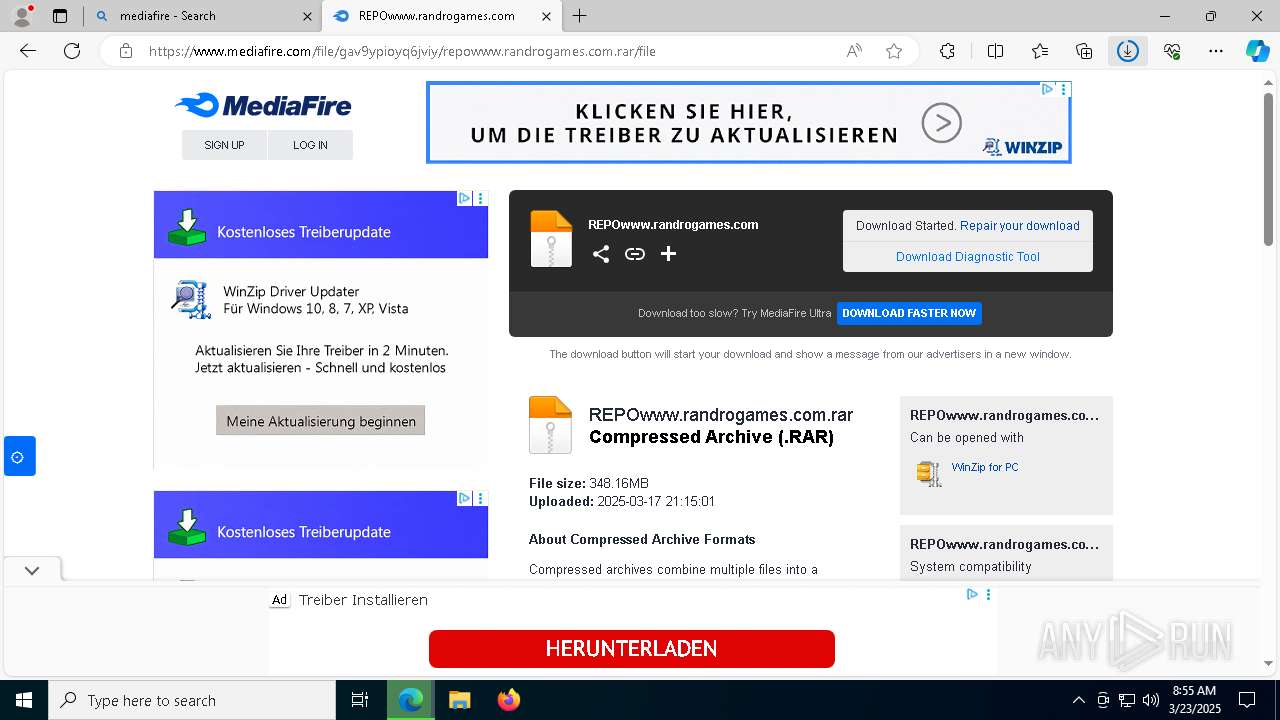Open the Extensions puzzle icon
Image resolution: width=1280 pixels, height=720 pixels.
[947, 51]
